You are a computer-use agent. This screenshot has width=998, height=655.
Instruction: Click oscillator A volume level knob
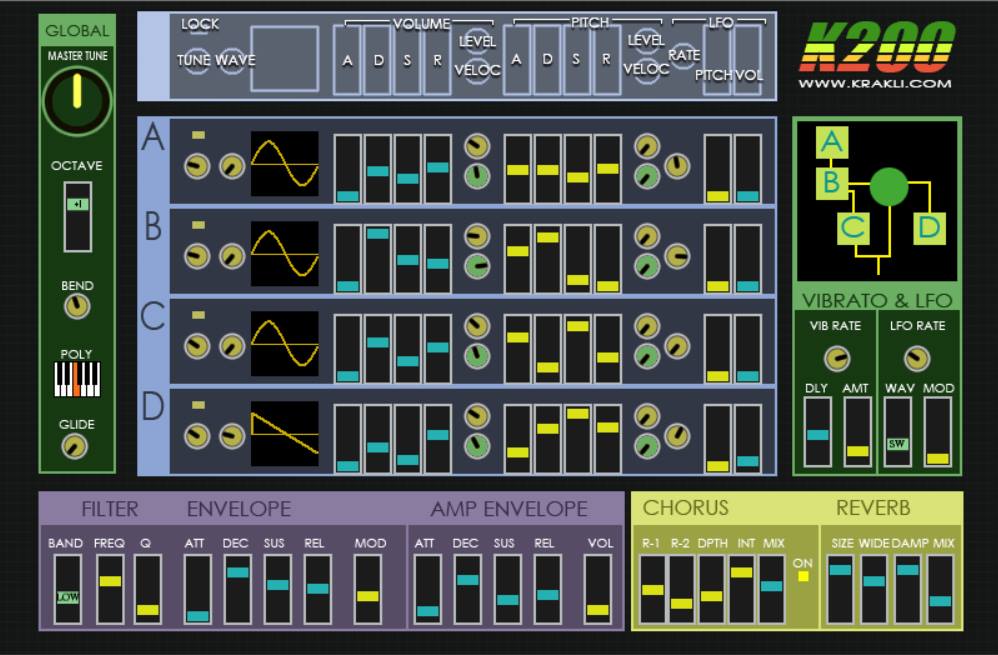477,146
